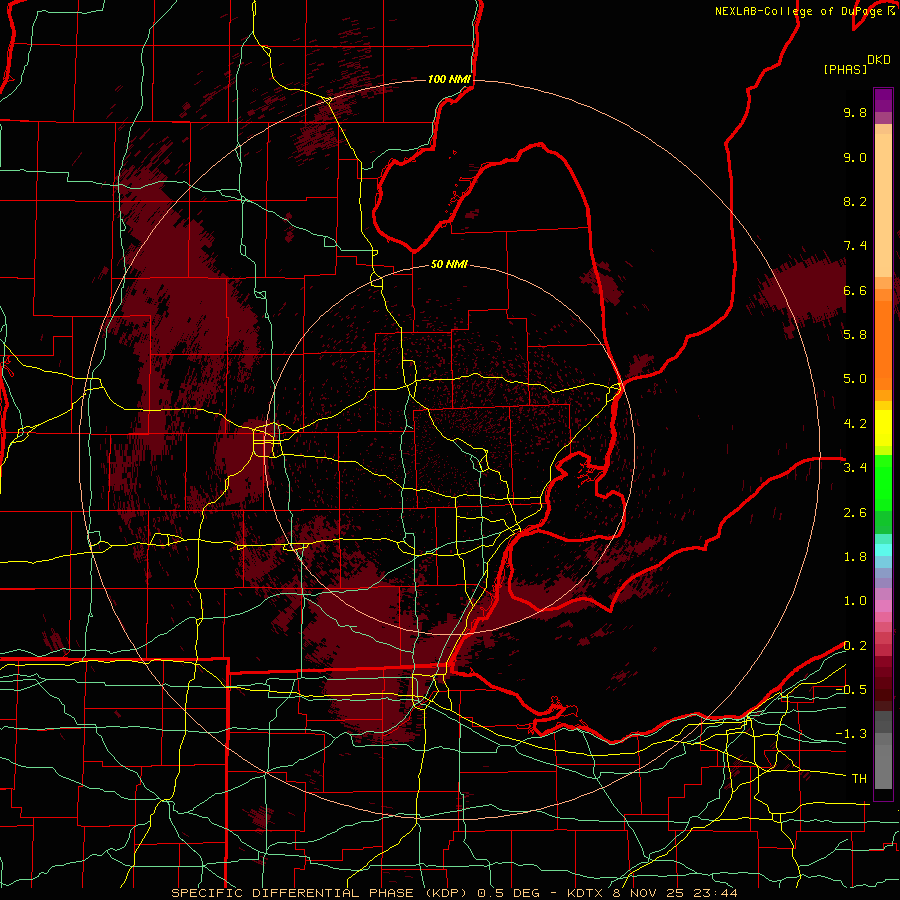Click the 5.8 scale label
900x900 pixels.
pyautogui.click(x=855, y=335)
